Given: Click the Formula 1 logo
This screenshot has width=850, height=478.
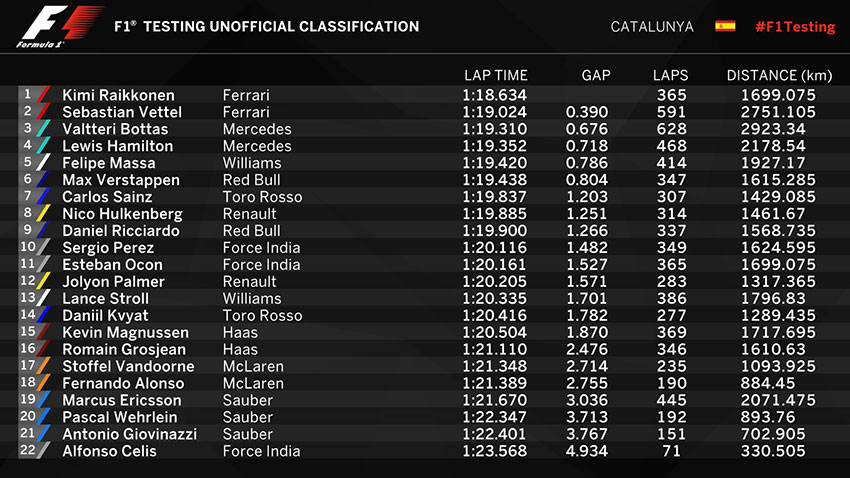Looking at the screenshot, I should (x=60, y=27).
